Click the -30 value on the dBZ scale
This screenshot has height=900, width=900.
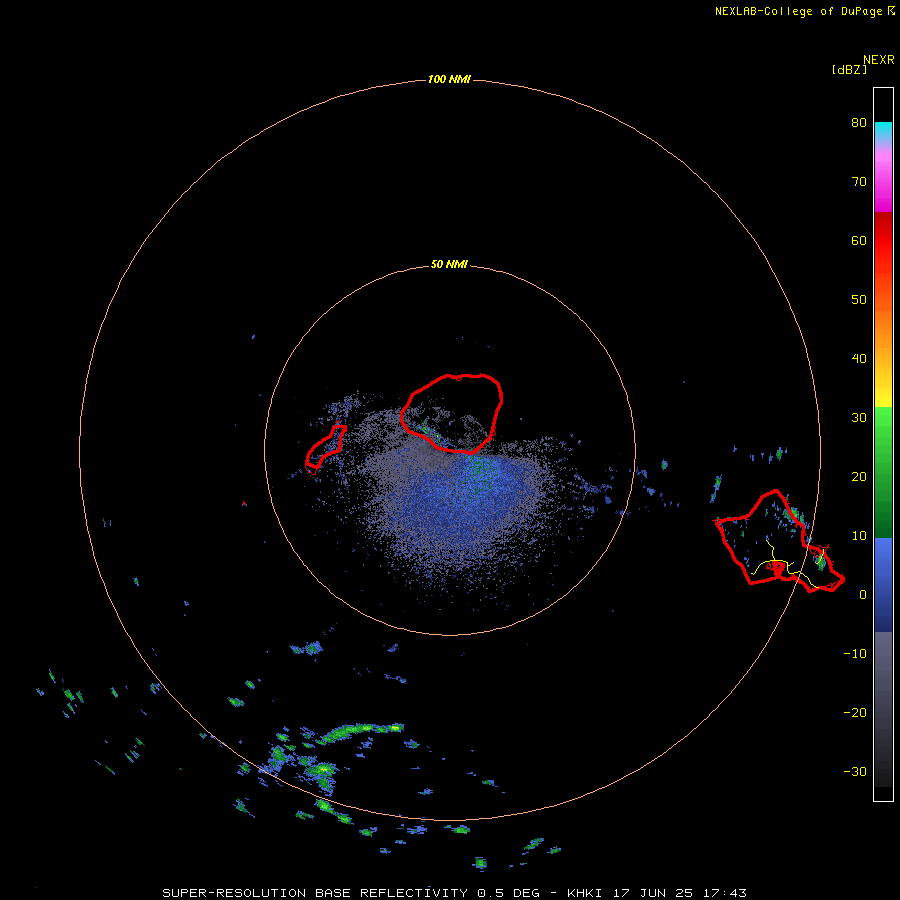tap(855, 772)
